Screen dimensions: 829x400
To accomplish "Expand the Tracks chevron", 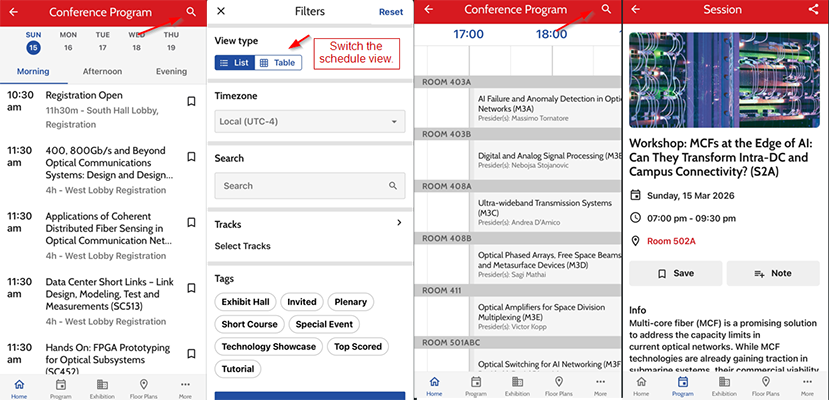I will (399, 223).
